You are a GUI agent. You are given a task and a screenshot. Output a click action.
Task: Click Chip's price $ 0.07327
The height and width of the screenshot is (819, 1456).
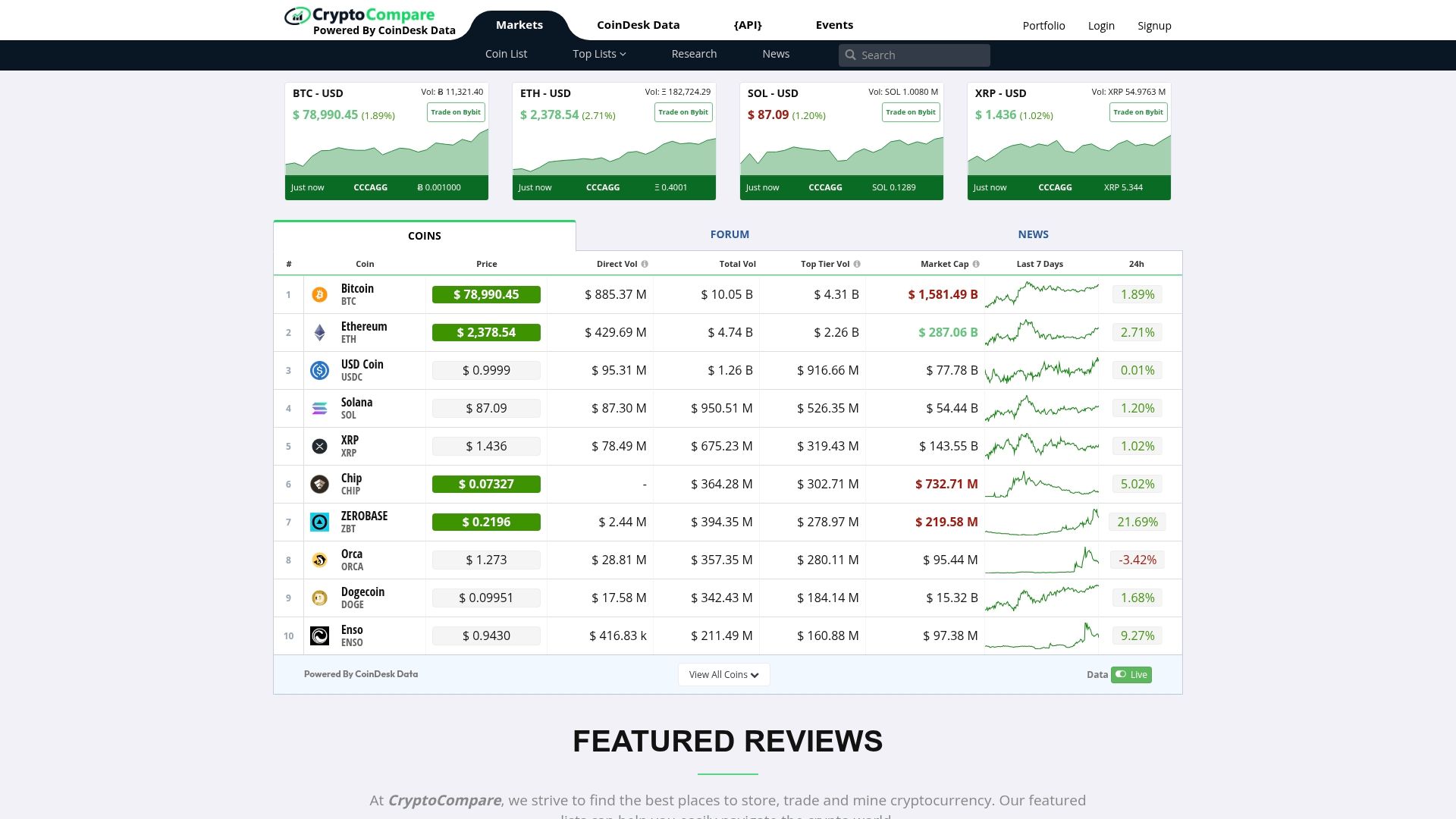coord(486,485)
